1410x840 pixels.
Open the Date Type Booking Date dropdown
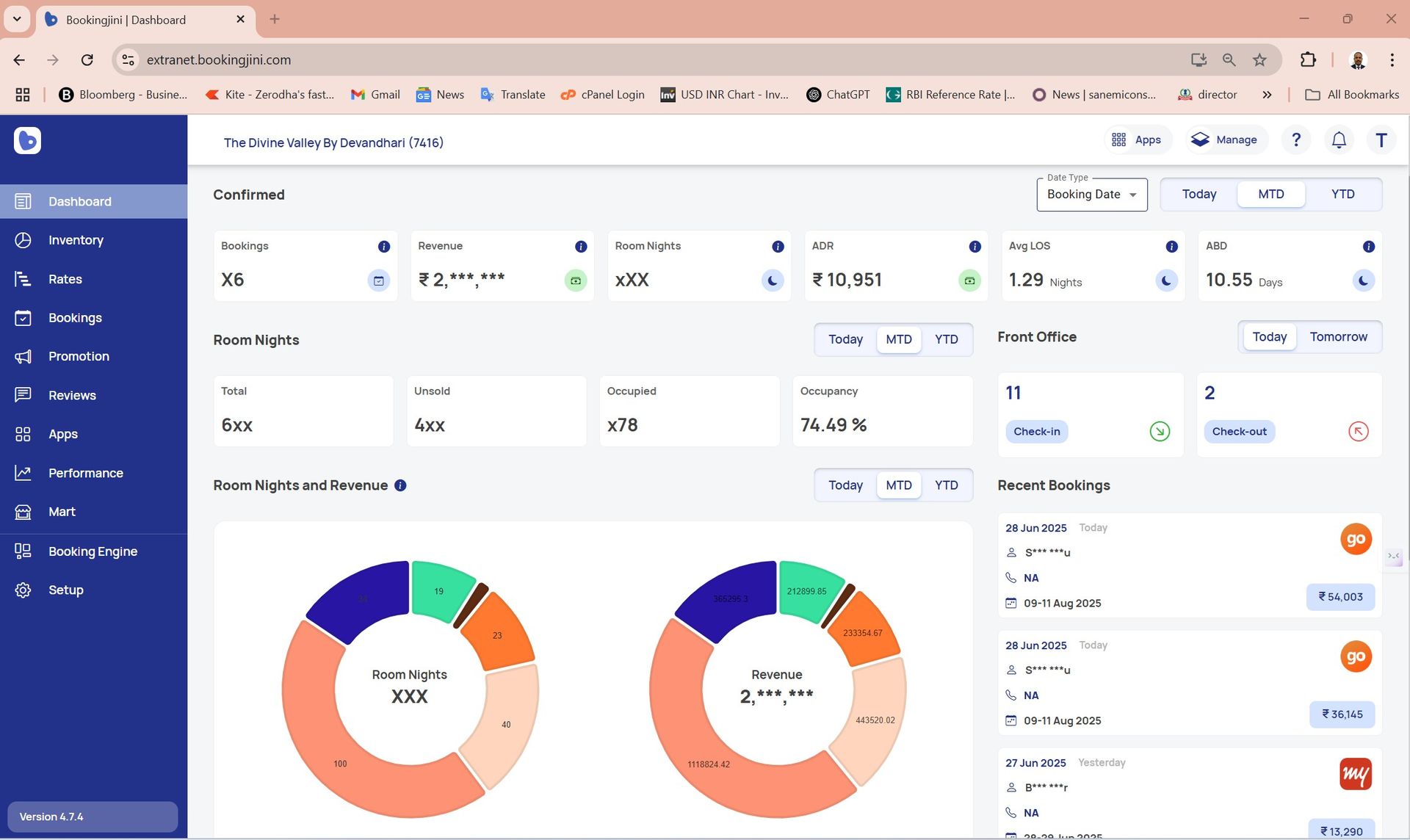click(1091, 195)
